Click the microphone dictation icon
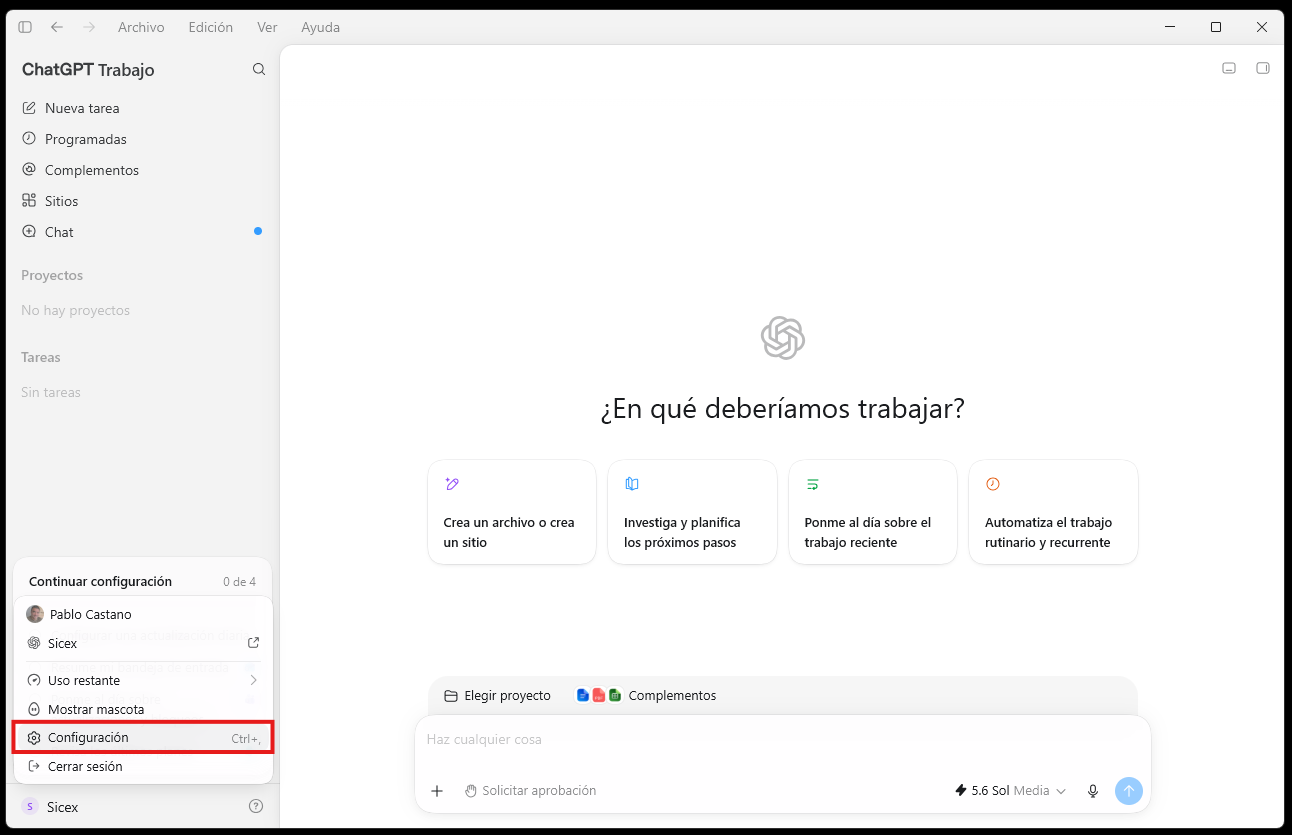This screenshot has height=835, width=1292. (x=1093, y=791)
